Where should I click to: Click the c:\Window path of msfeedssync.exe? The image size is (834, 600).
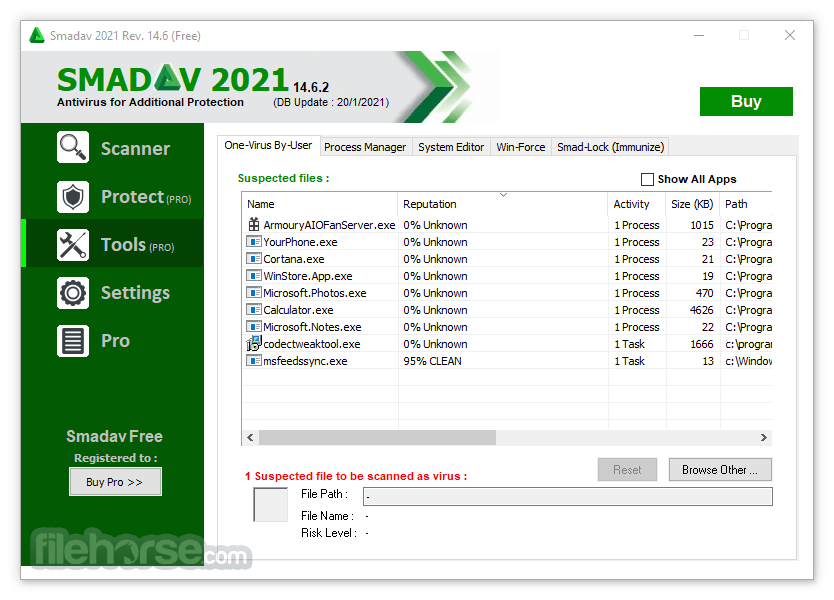click(748, 361)
